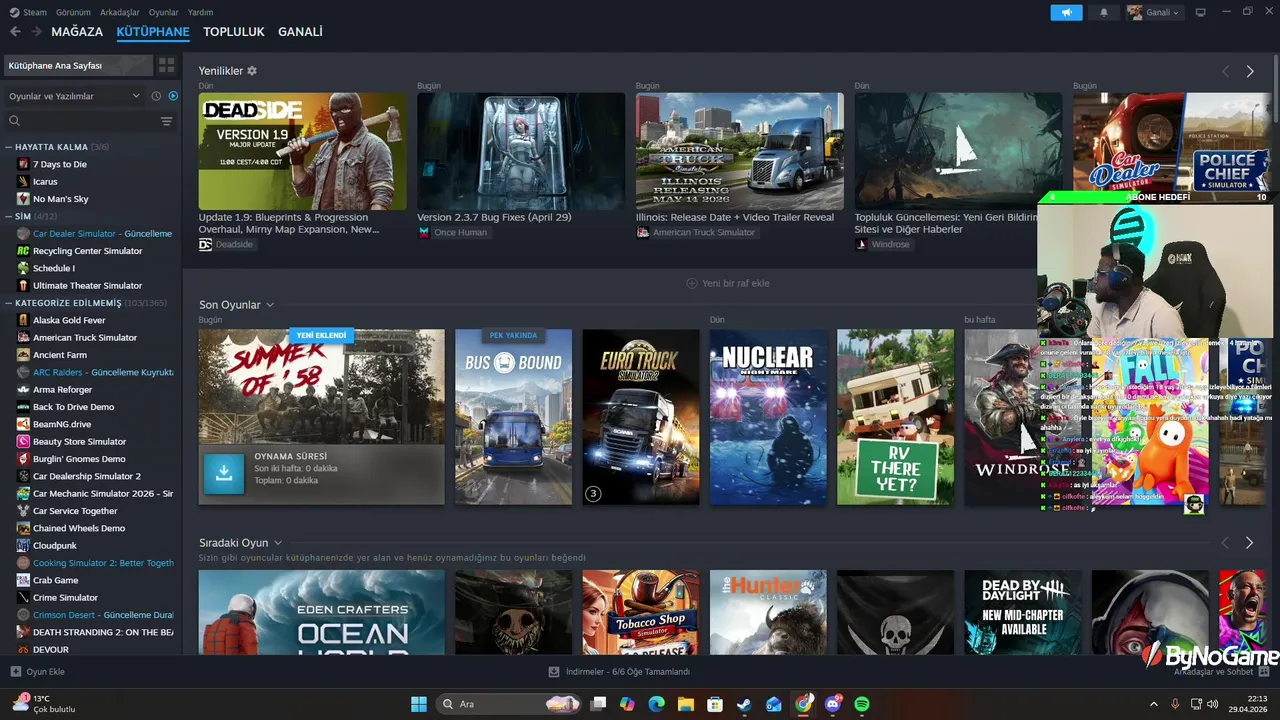Click Kütüphane Ana Sayfası button

tap(77, 65)
